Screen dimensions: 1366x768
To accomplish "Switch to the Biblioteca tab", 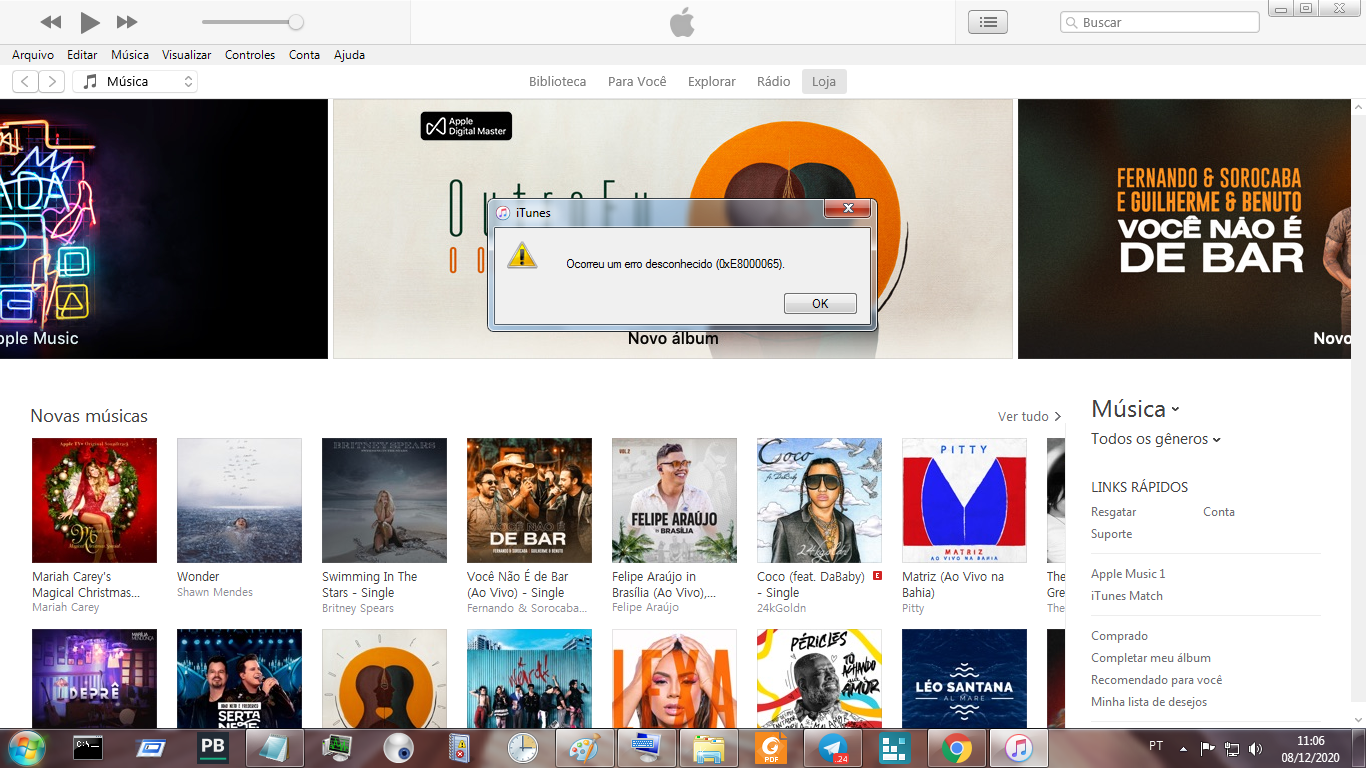I will pos(558,82).
